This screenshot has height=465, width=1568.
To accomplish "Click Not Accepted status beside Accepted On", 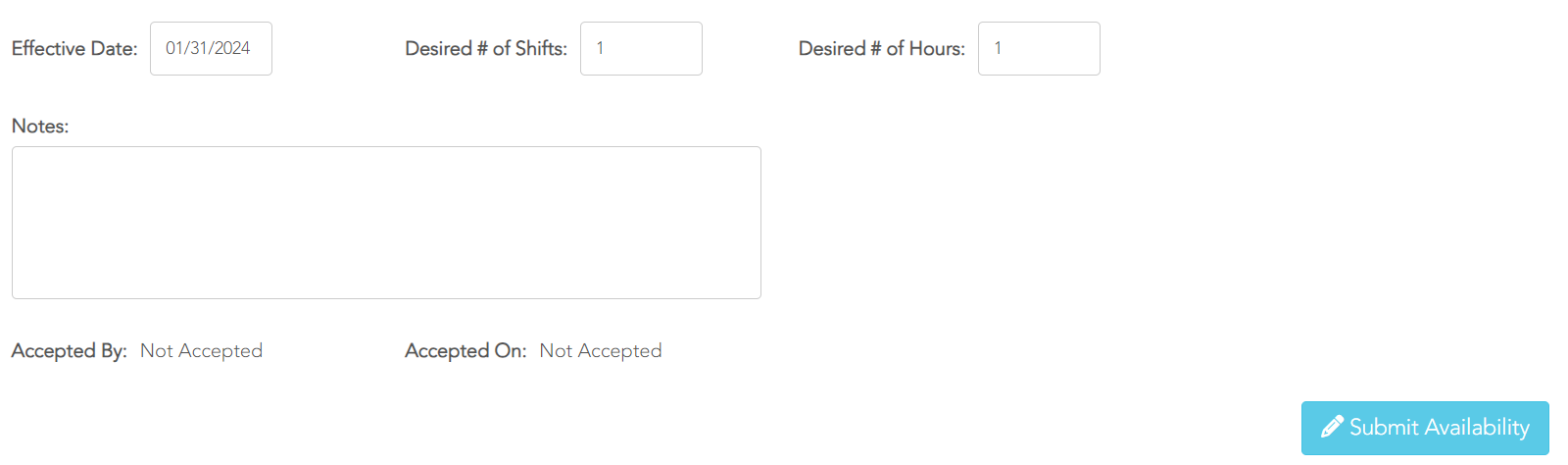I will click(x=601, y=351).
